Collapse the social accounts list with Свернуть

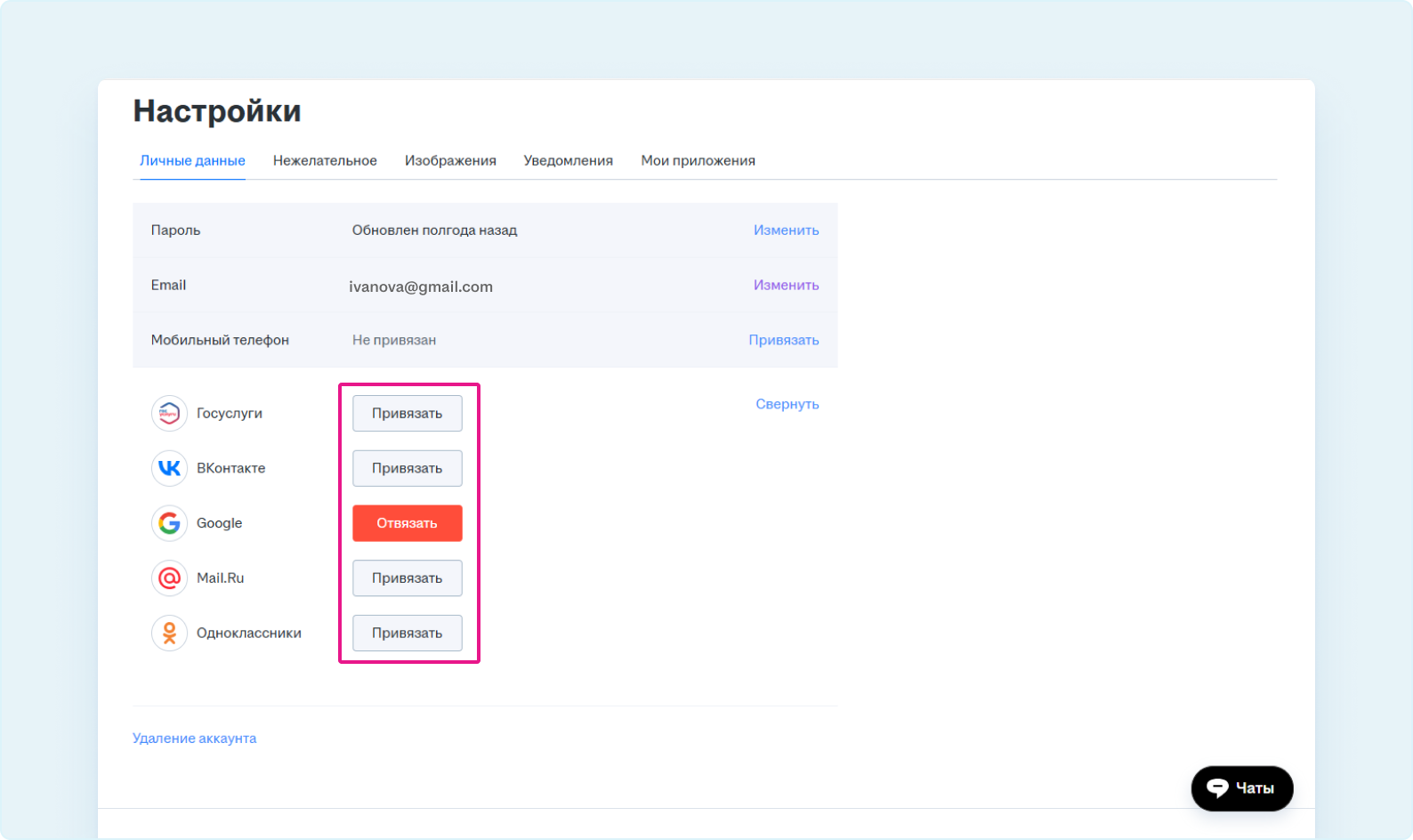tap(787, 404)
